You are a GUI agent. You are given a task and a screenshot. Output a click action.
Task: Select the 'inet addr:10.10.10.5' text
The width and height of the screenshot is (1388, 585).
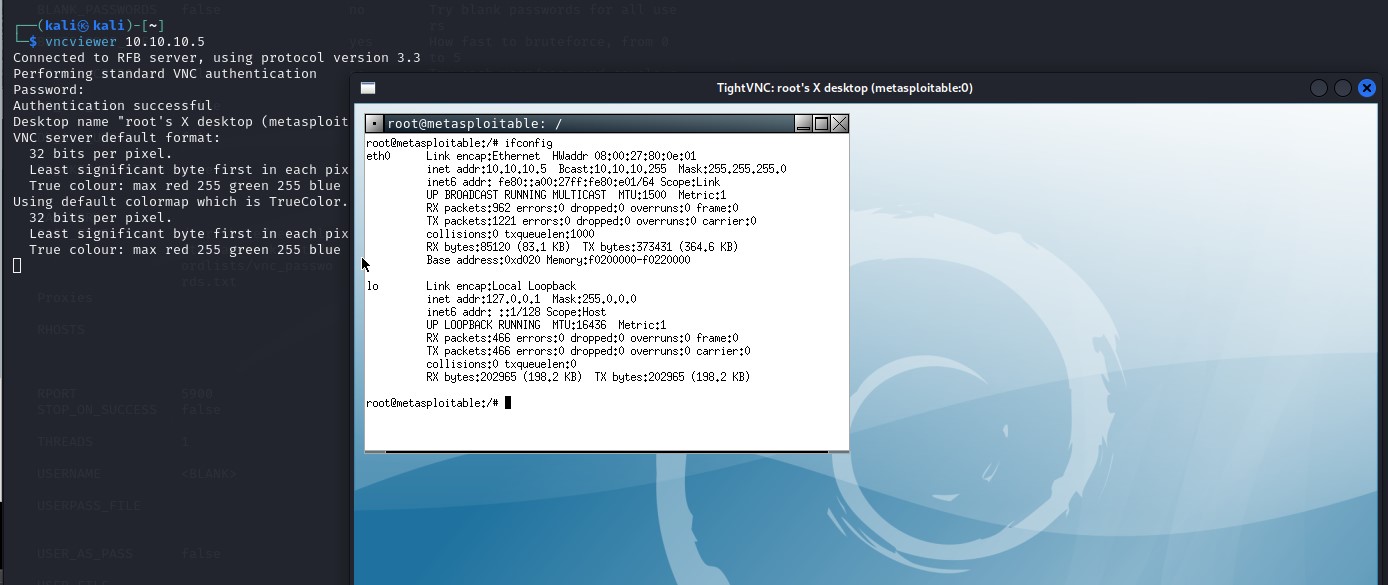[488, 169]
